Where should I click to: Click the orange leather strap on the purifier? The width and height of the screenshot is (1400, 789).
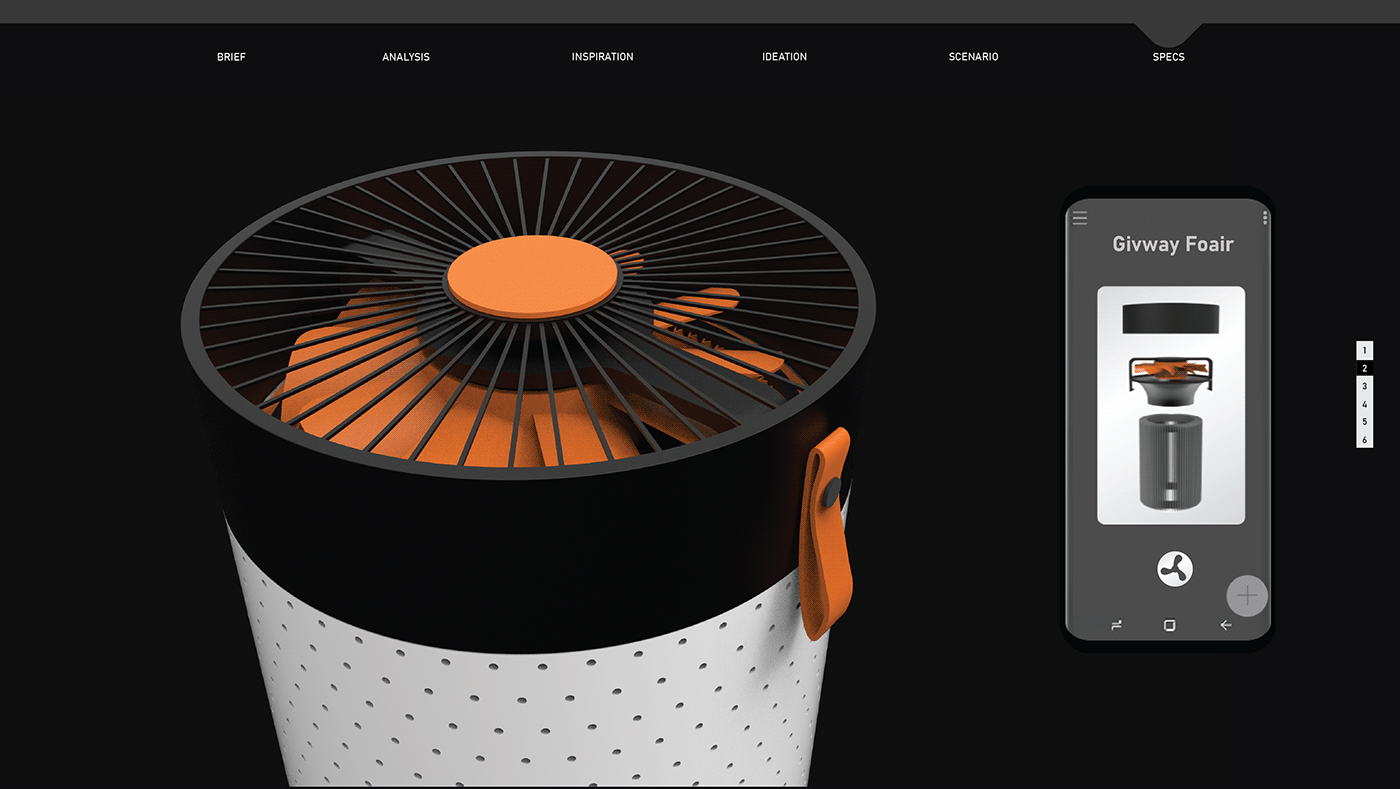pos(827,532)
